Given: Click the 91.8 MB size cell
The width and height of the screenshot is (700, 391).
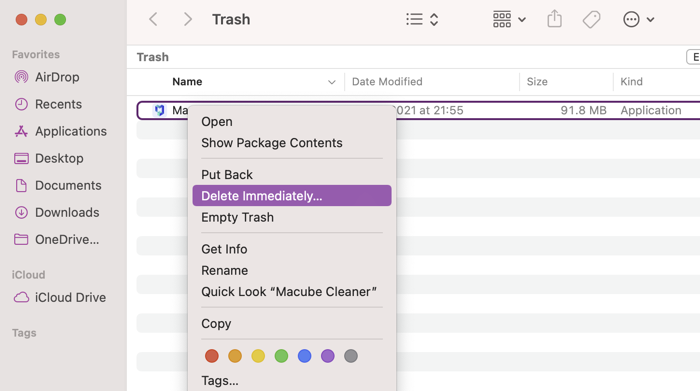Looking at the screenshot, I should [x=583, y=110].
